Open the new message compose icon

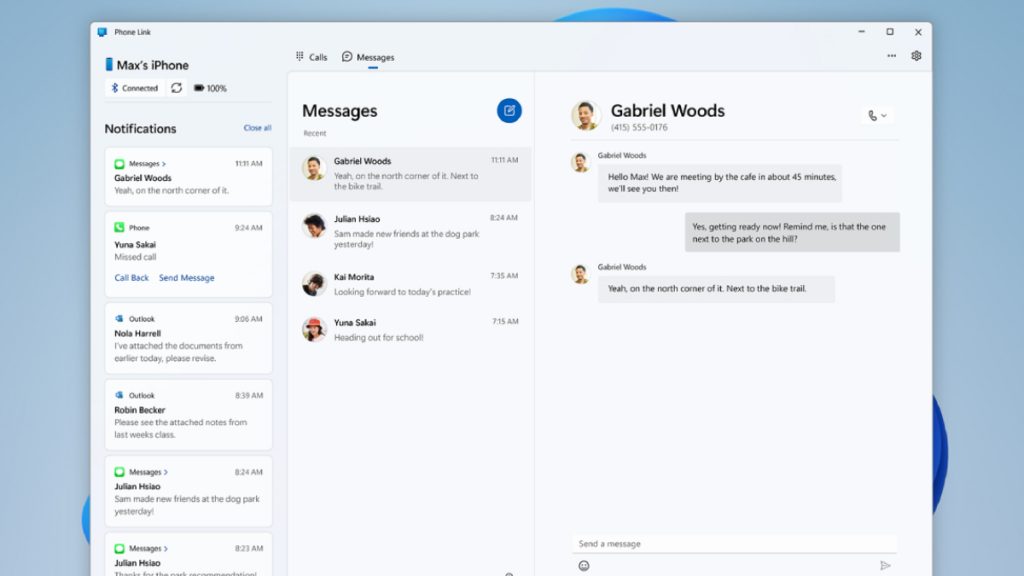tap(509, 111)
